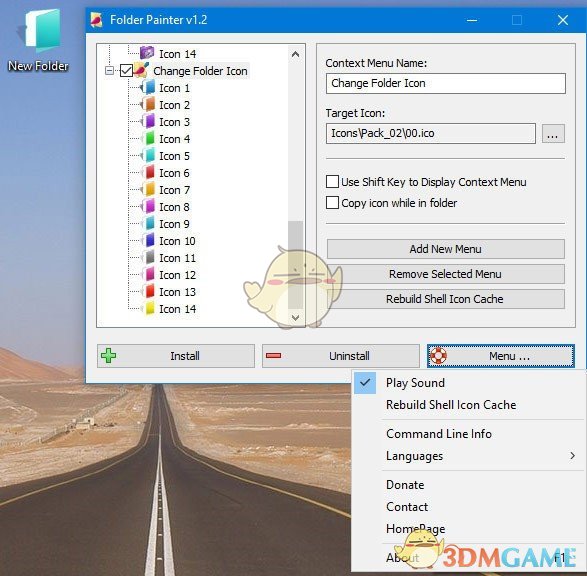The width and height of the screenshot is (587, 576).
Task: Click the red folder icon of Icon 6
Action: [149, 173]
